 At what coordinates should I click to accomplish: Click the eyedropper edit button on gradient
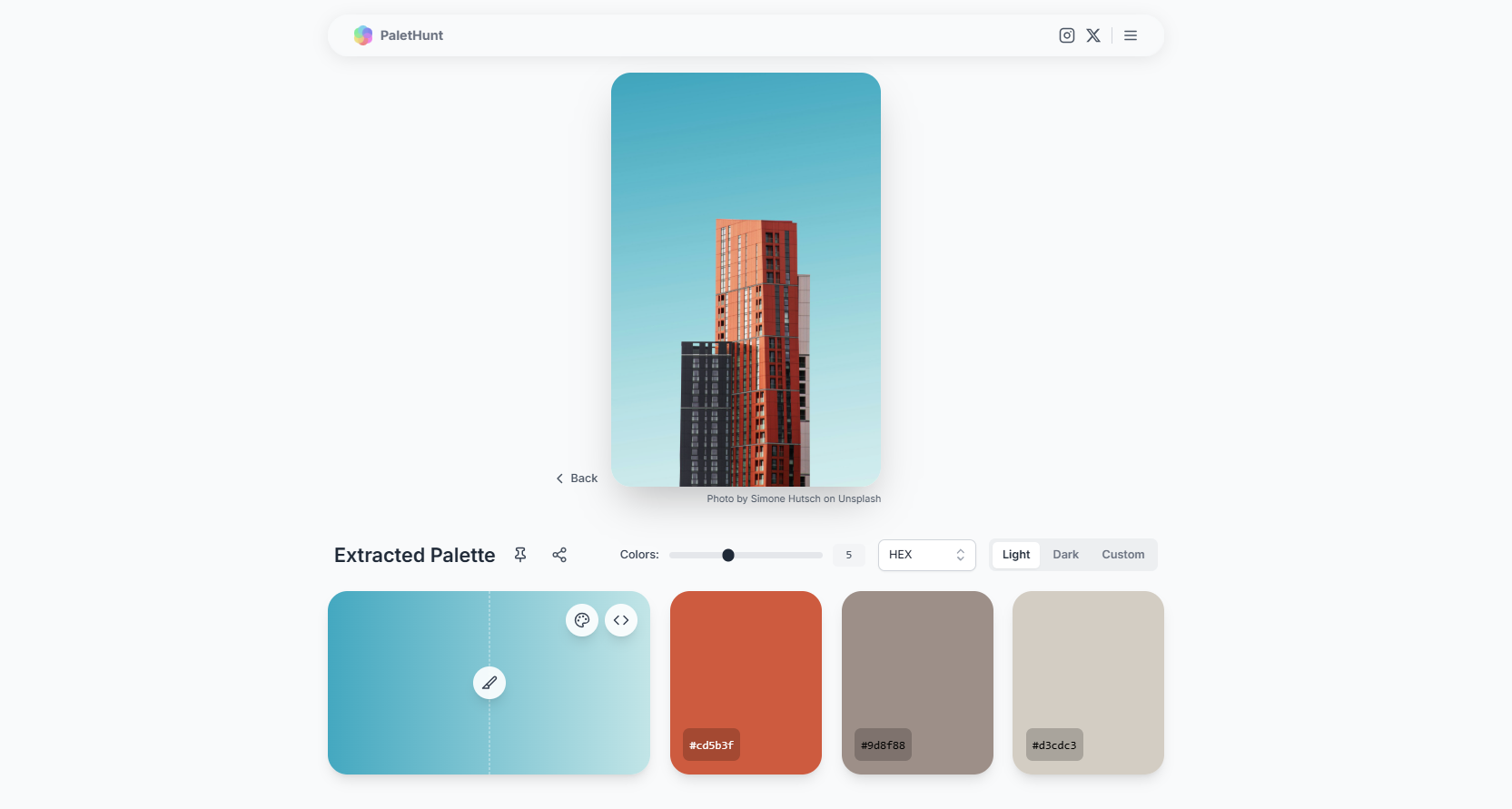(x=489, y=683)
